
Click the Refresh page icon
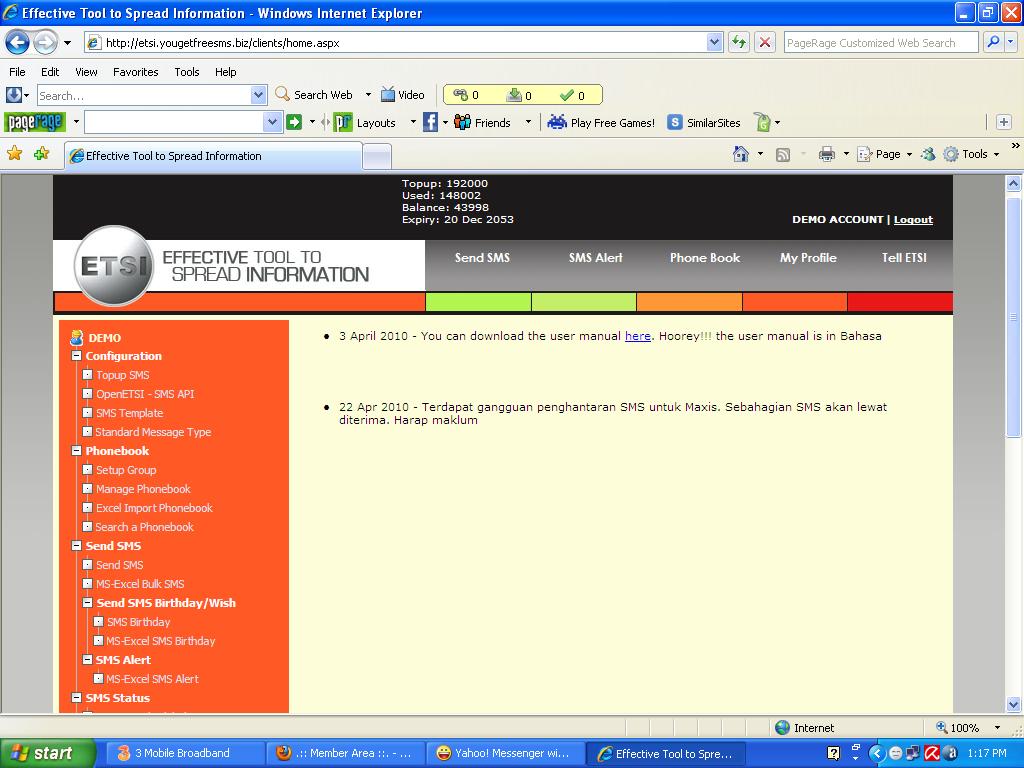pos(739,42)
